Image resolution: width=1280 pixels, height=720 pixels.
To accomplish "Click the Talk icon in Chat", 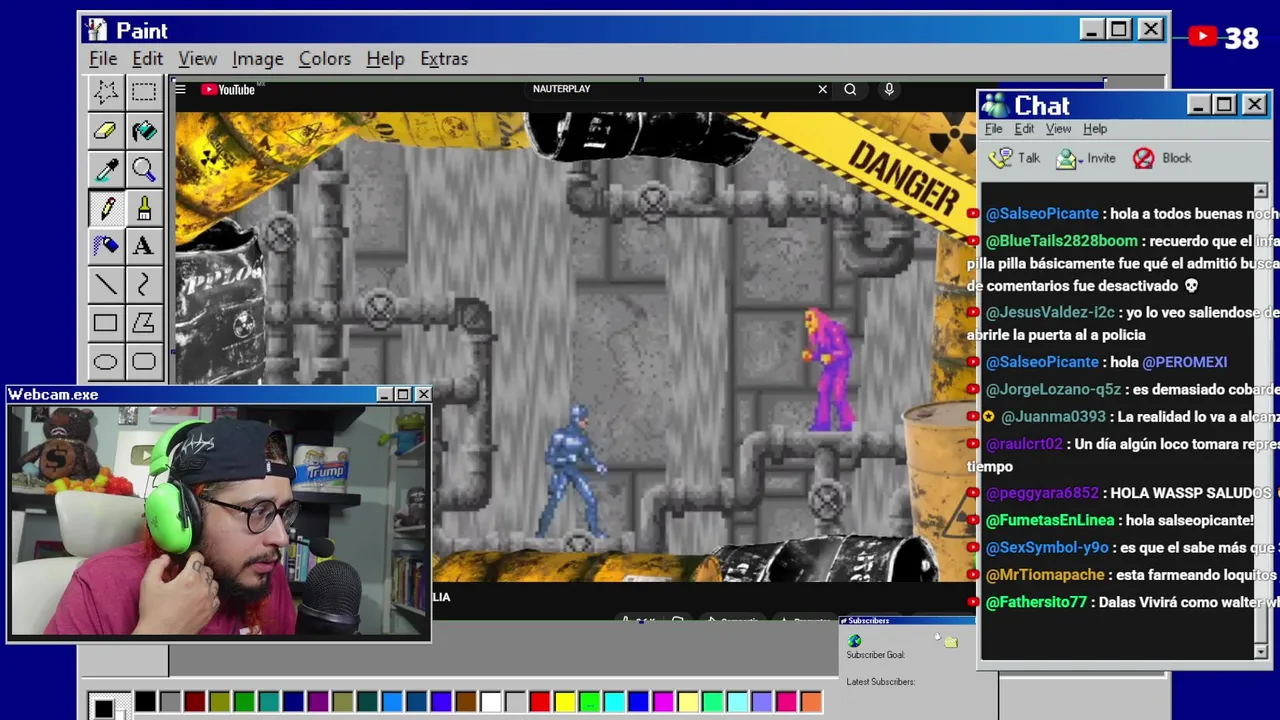I will pyautogui.click(x=1001, y=158).
